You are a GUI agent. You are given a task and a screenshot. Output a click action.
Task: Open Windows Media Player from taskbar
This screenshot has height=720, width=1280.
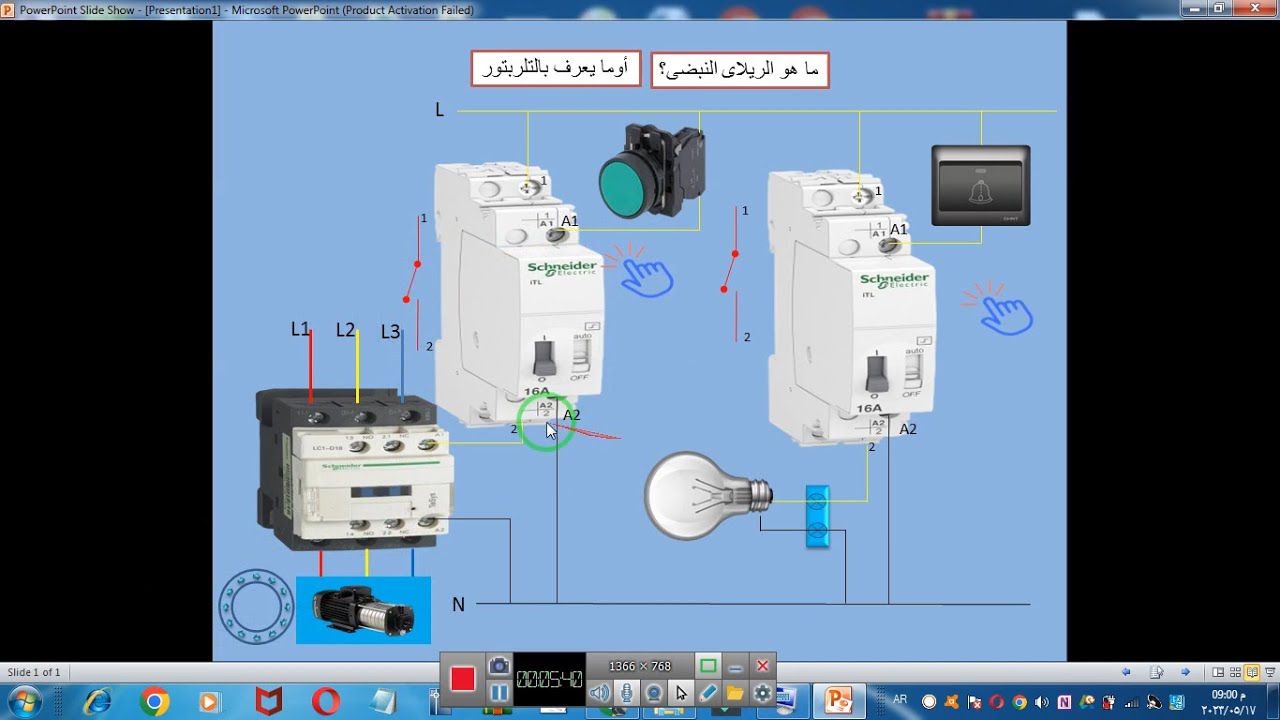[x=211, y=702]
